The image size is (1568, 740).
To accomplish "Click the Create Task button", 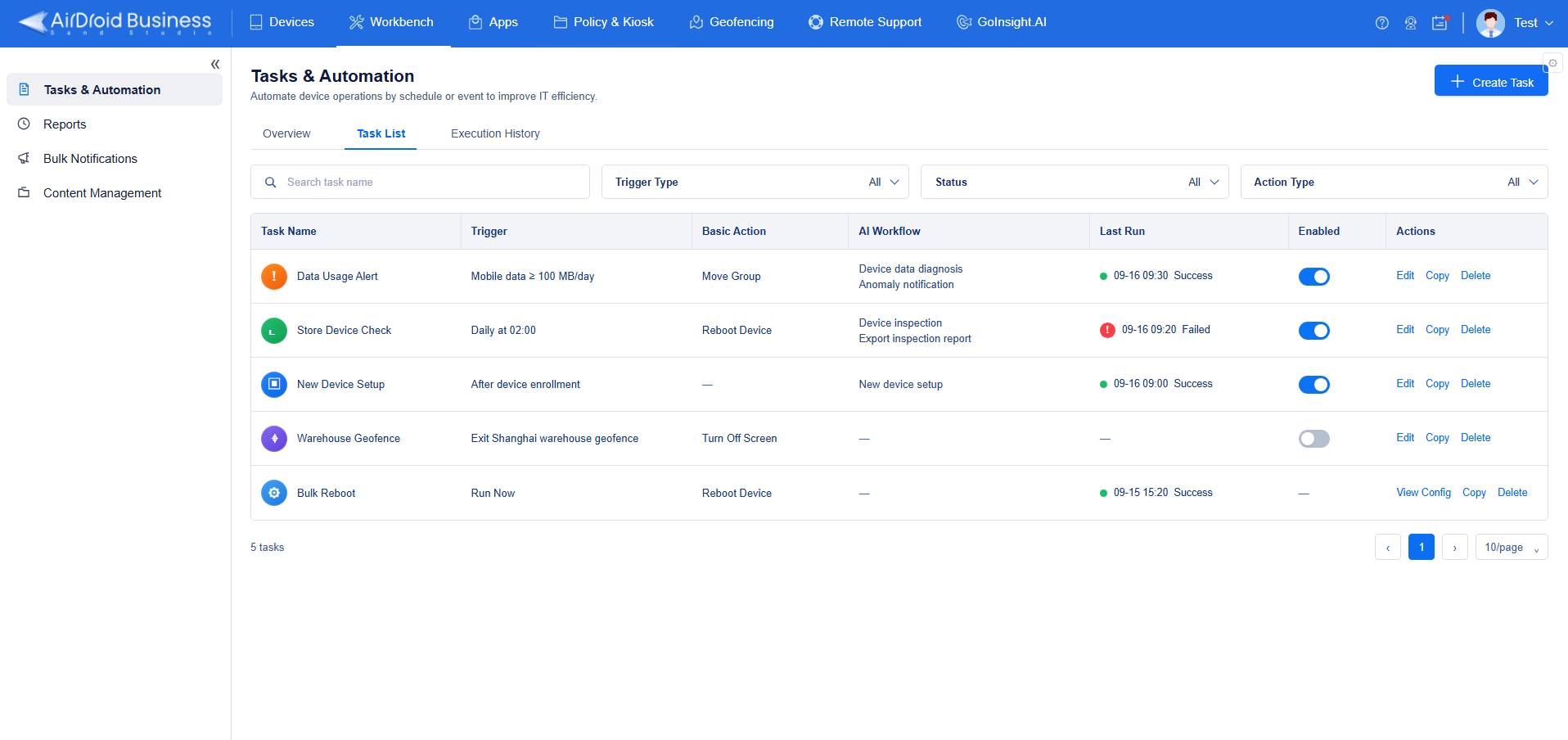I will [1491, 81].
